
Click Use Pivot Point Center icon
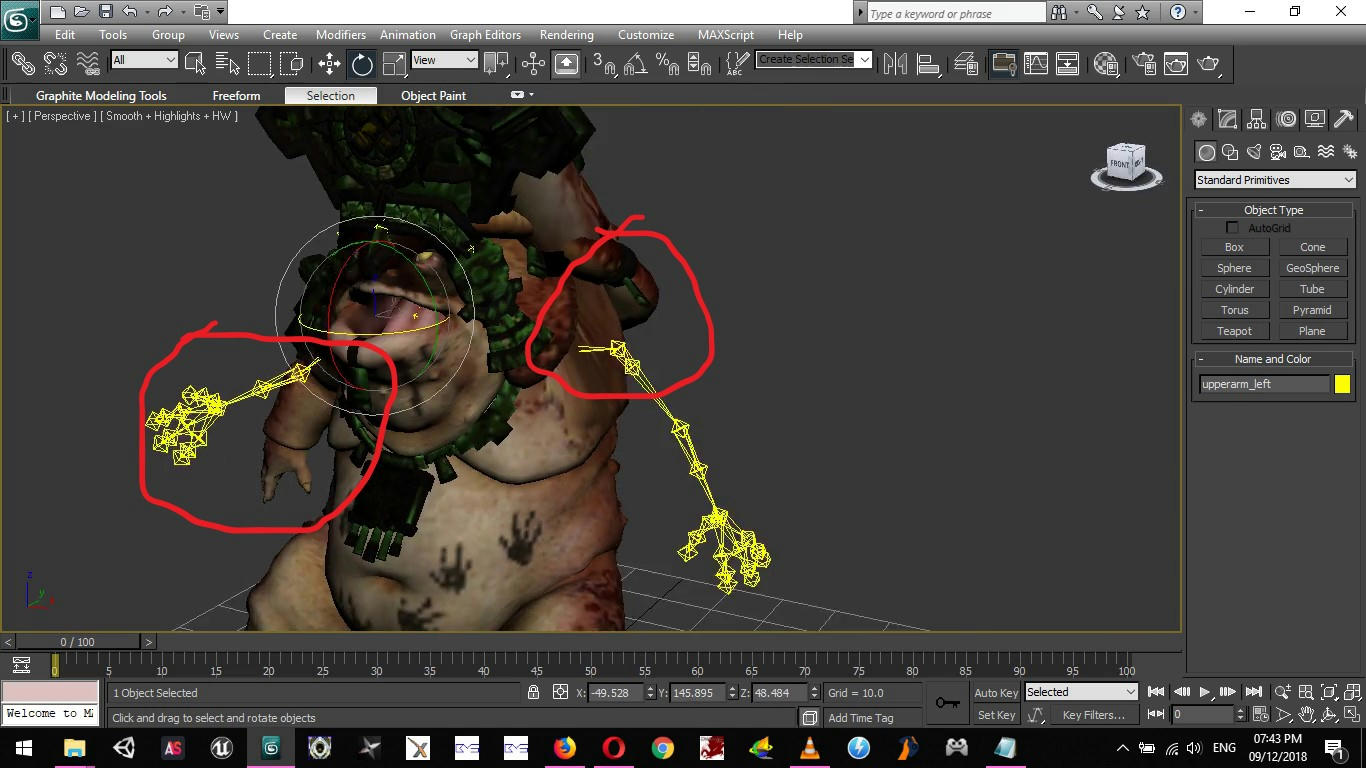coord(497,63)
